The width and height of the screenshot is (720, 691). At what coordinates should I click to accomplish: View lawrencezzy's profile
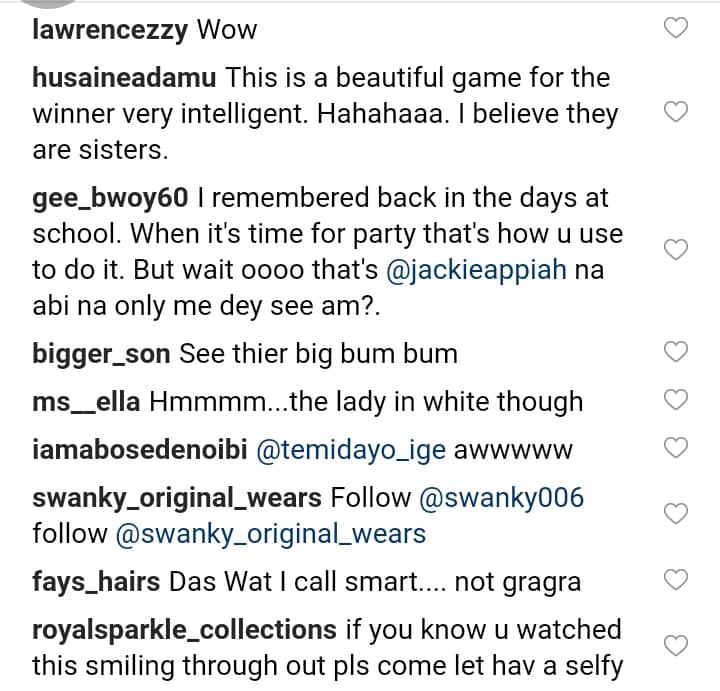(110, 30)
